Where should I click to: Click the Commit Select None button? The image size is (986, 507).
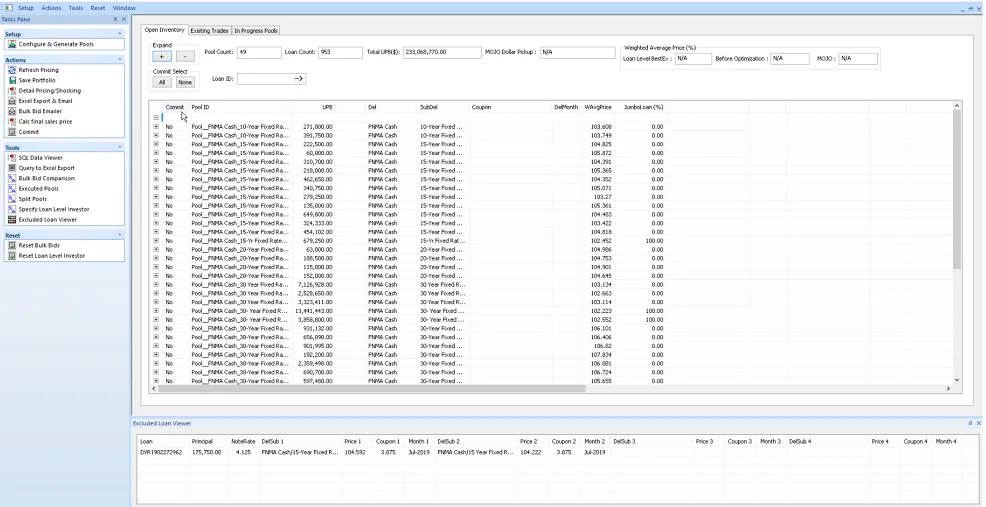click(x=185, y=82)
